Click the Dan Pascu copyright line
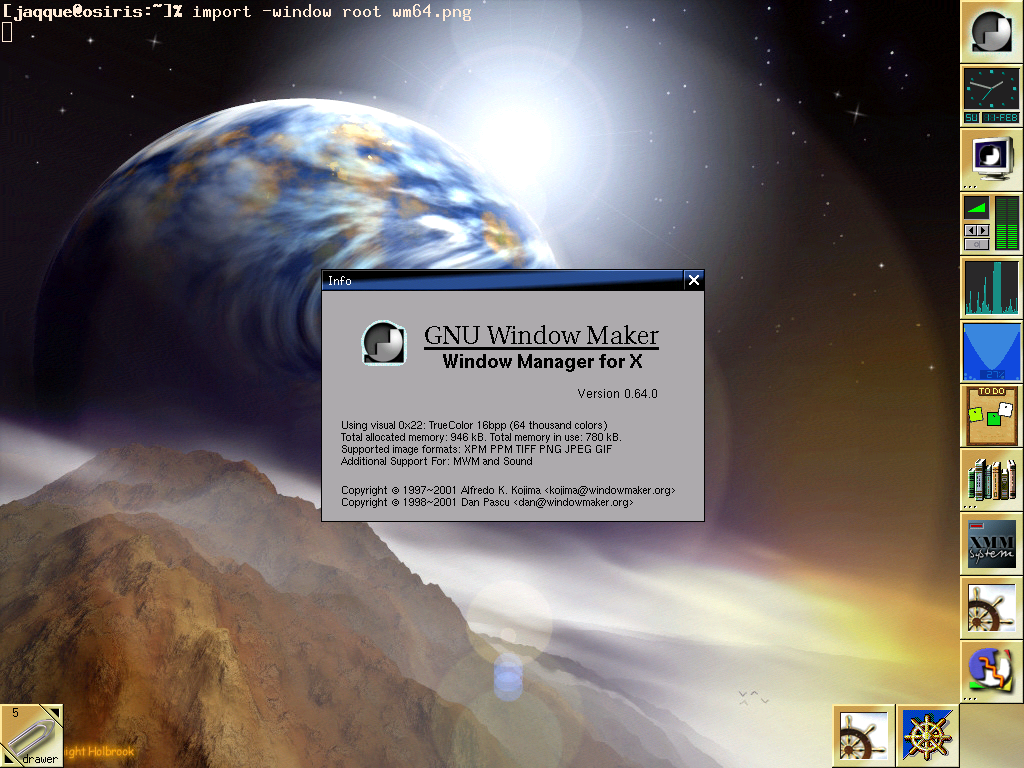 pos(487,502)
